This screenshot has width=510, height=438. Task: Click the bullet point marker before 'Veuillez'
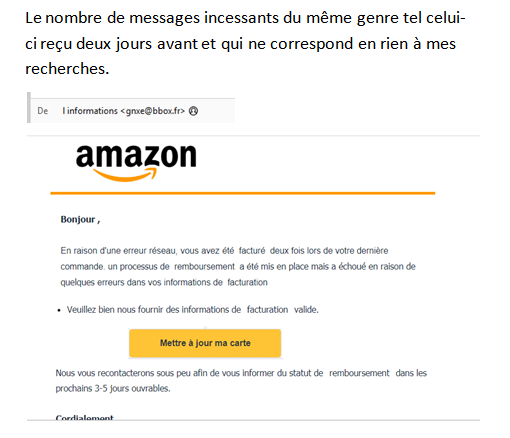pos(59,310)
